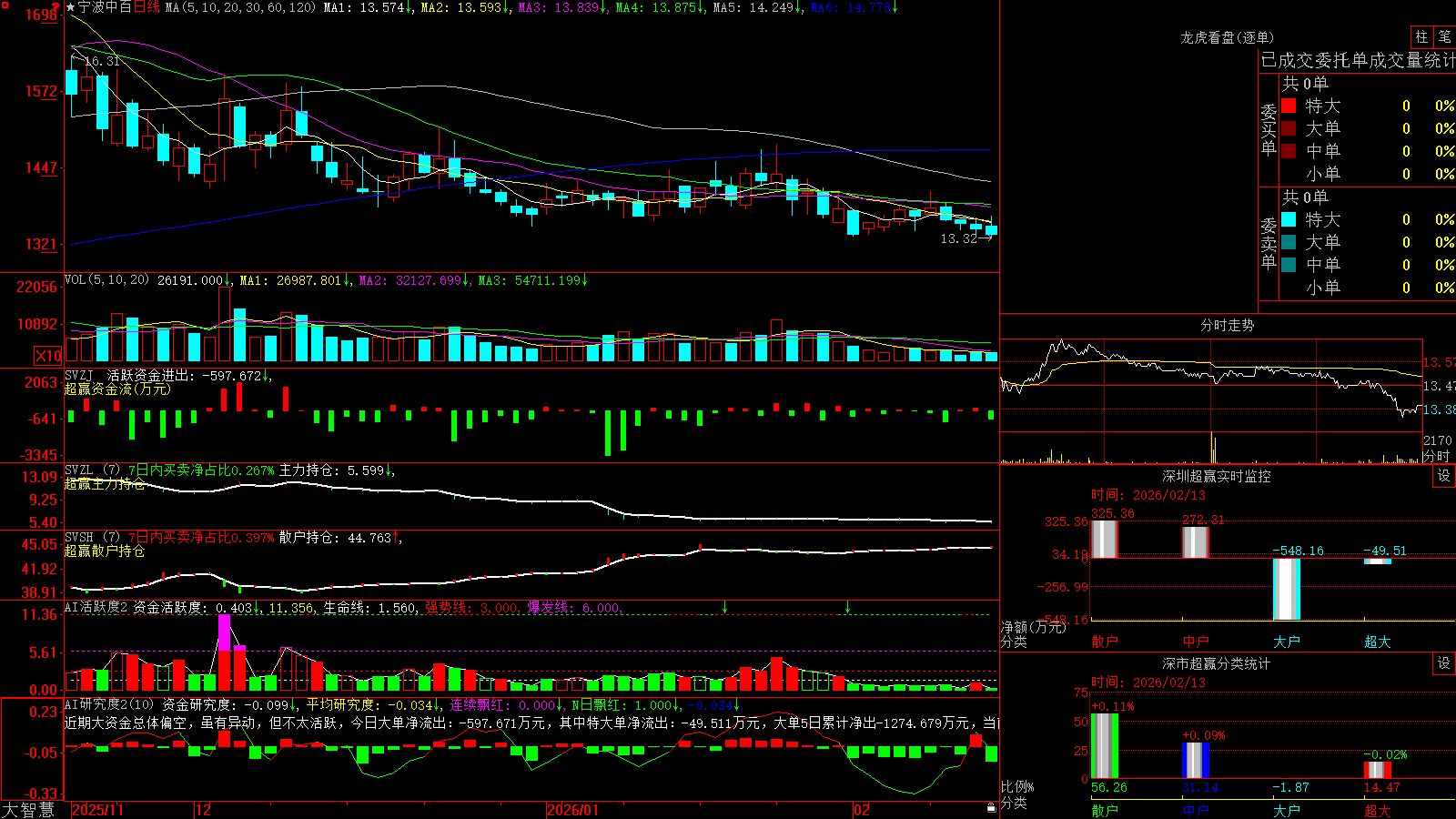Click the second green arrow marker in AI活跃度 panel

tap(848, 607)
